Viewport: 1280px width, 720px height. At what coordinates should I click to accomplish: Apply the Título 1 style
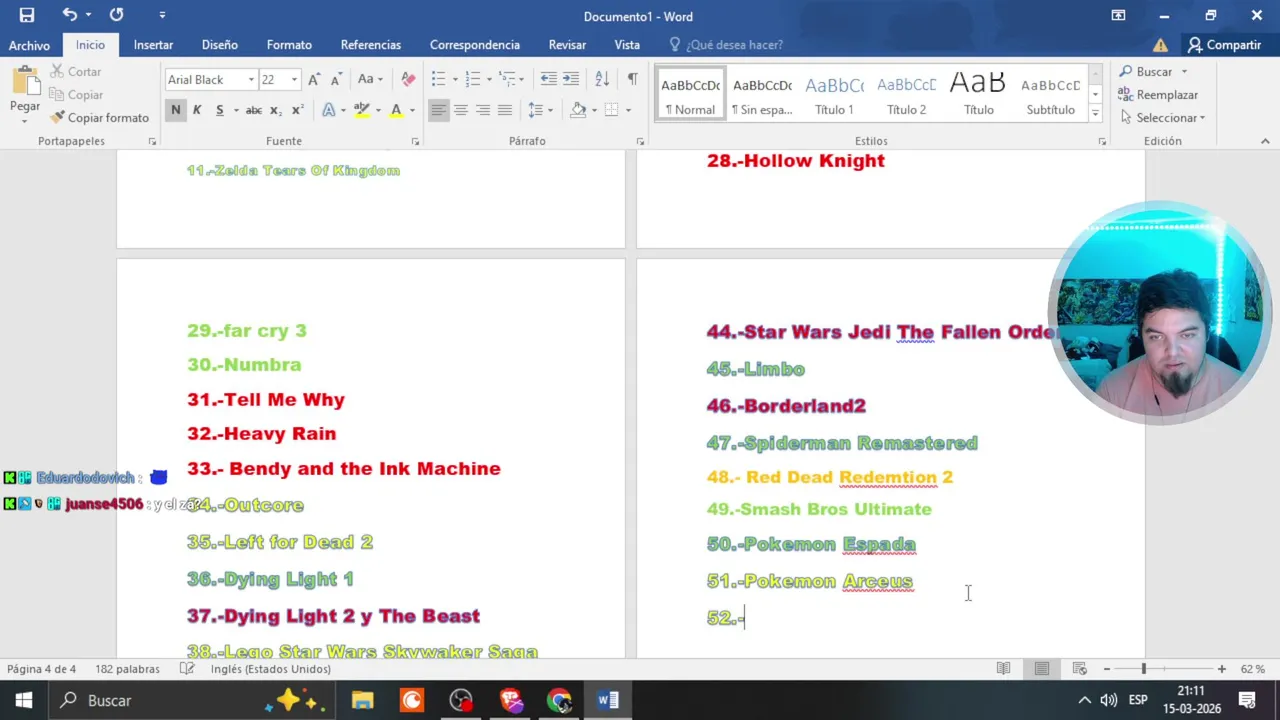[x=834, y=95]
